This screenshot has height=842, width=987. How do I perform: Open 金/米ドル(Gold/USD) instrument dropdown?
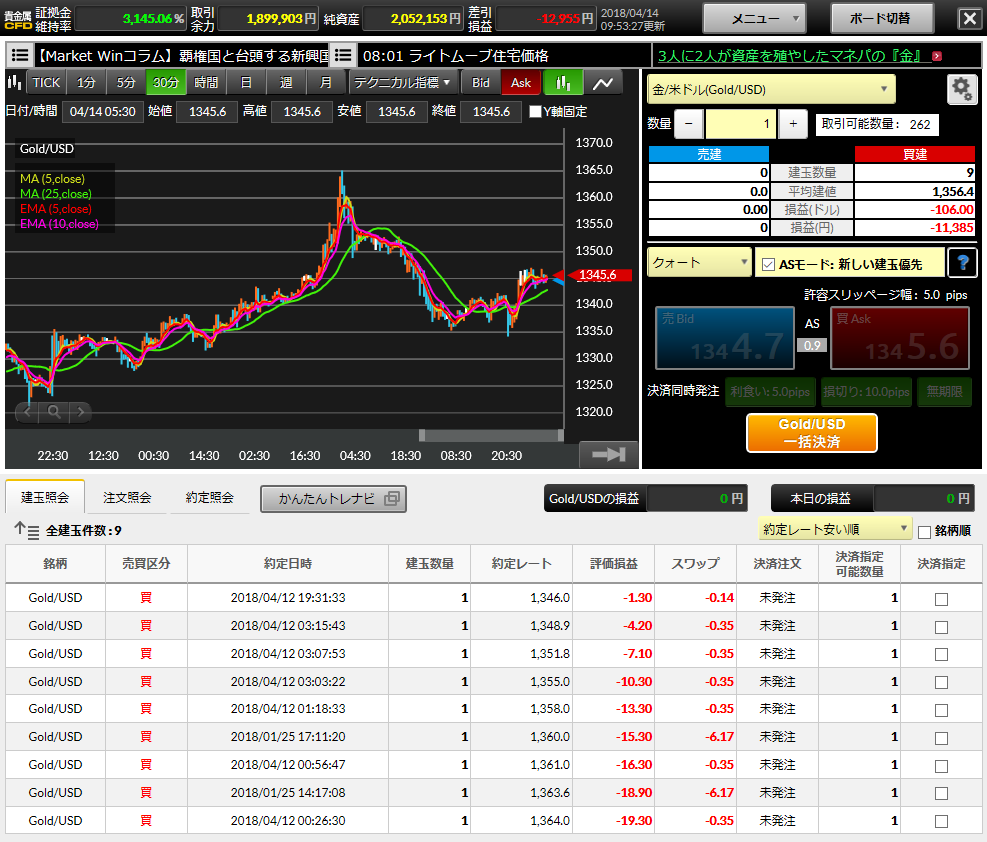tap(771, 89)
